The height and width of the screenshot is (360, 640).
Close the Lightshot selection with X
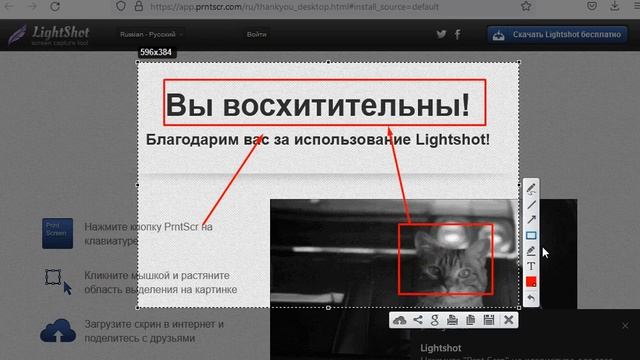pos(509,320)
